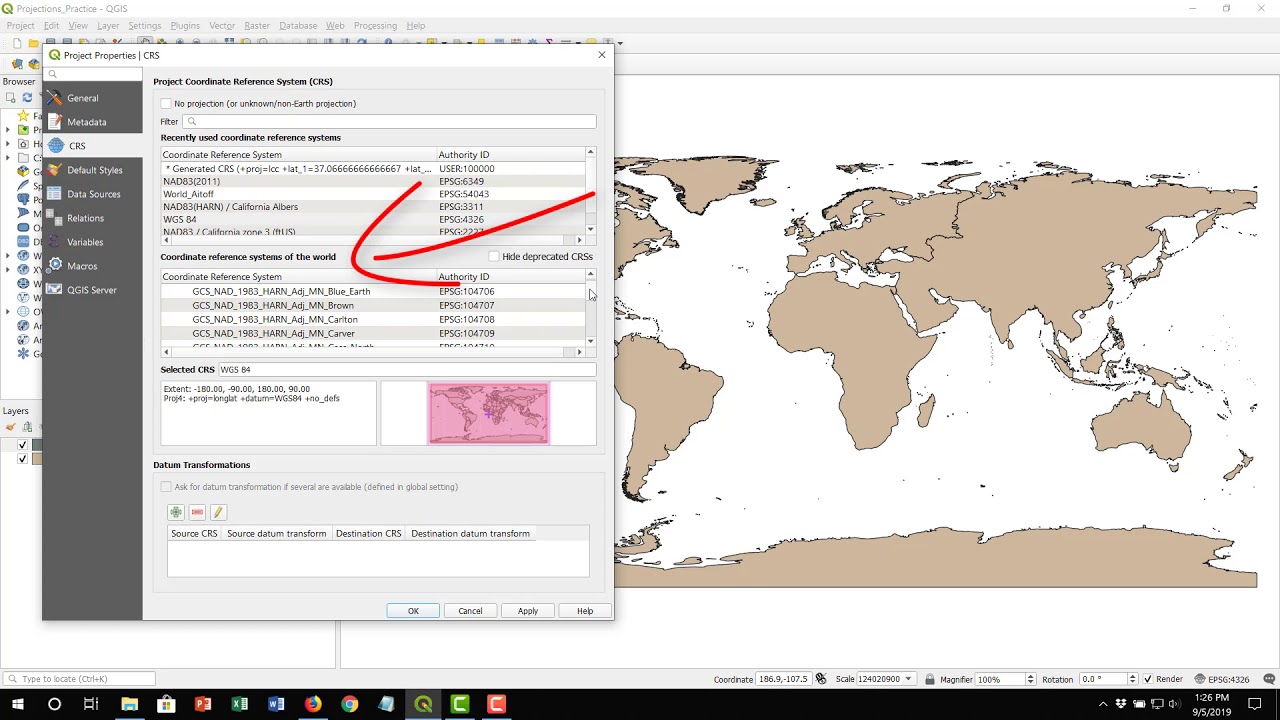
Task: Open the Variables page
Action: 93,242
